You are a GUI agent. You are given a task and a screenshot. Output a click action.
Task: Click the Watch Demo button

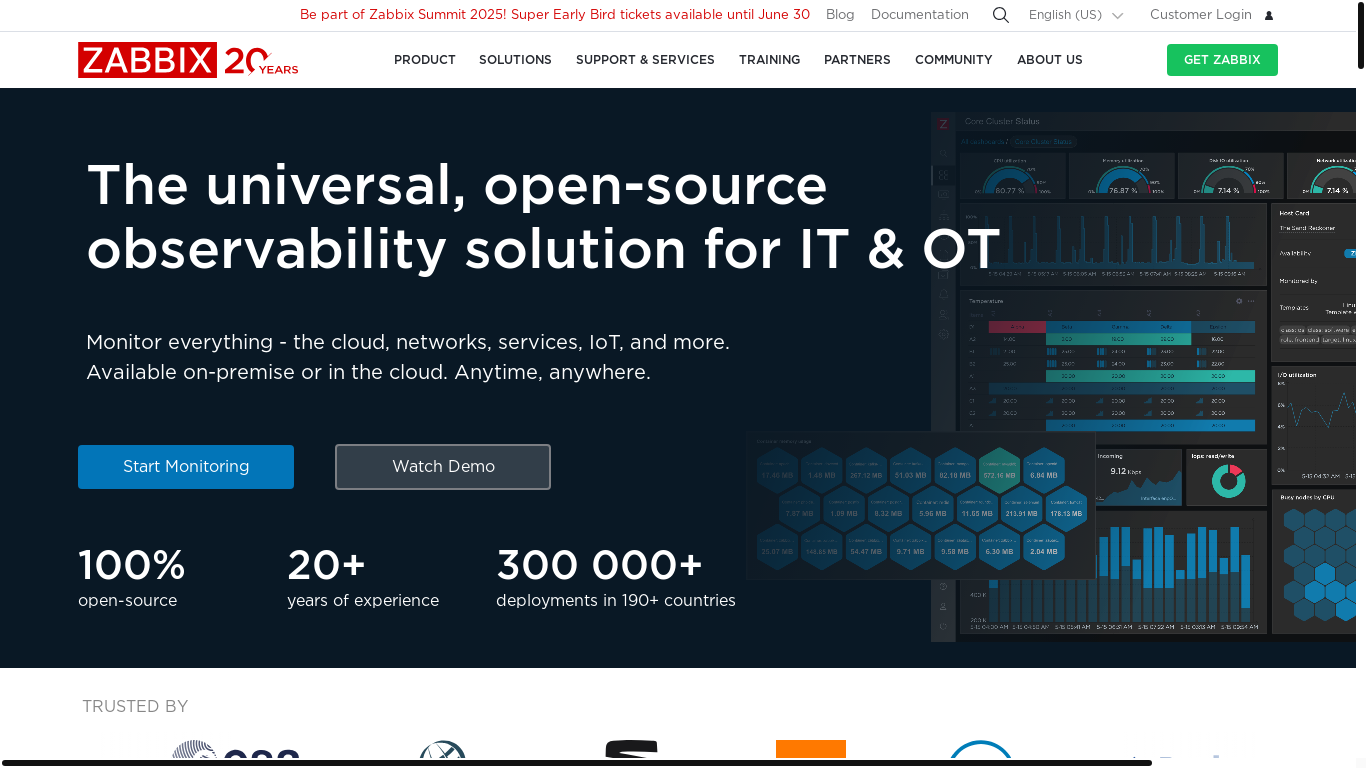[443, 467]
